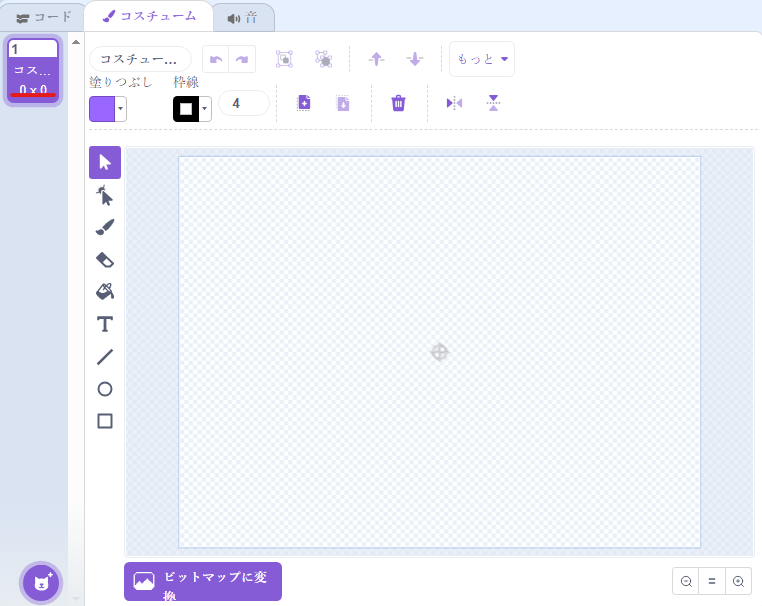
Task: Select the Line tool
Action: point(105,357)
